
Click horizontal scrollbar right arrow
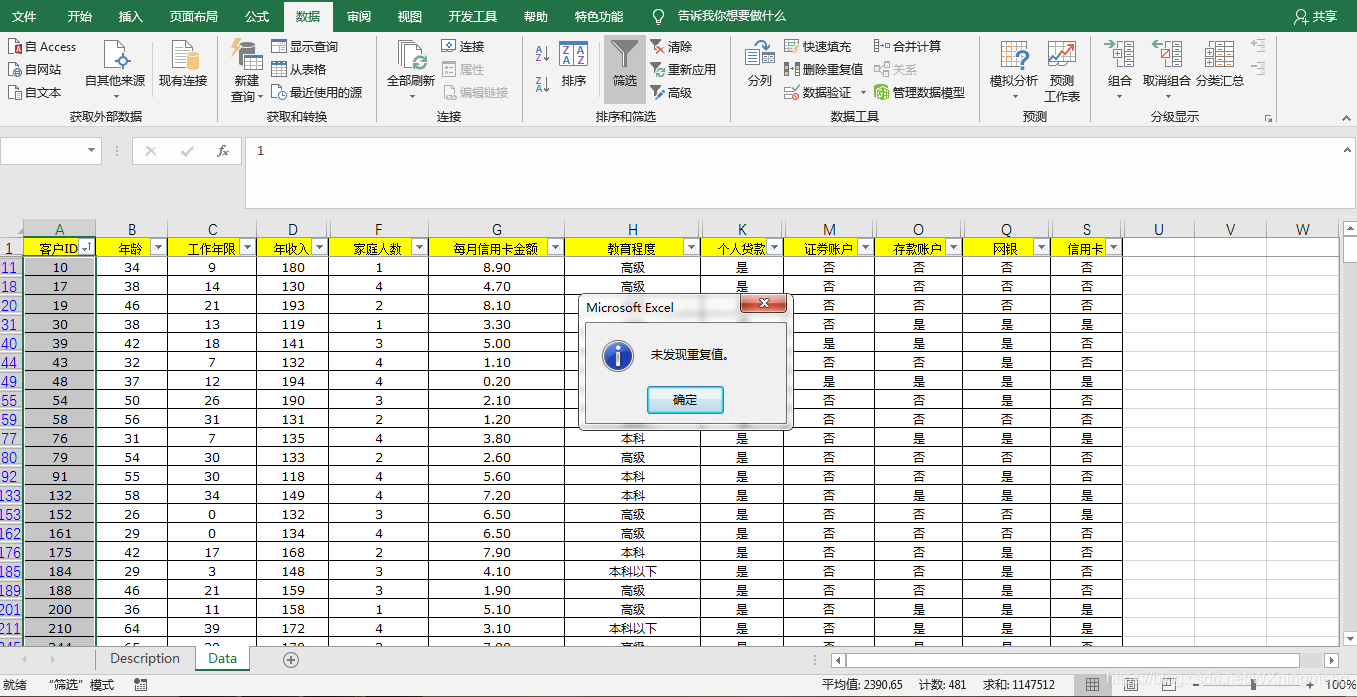coord(1331,660)
